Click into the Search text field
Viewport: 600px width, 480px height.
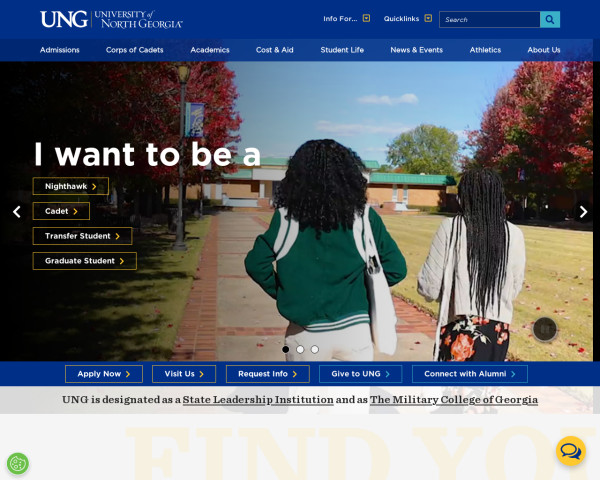489,20
